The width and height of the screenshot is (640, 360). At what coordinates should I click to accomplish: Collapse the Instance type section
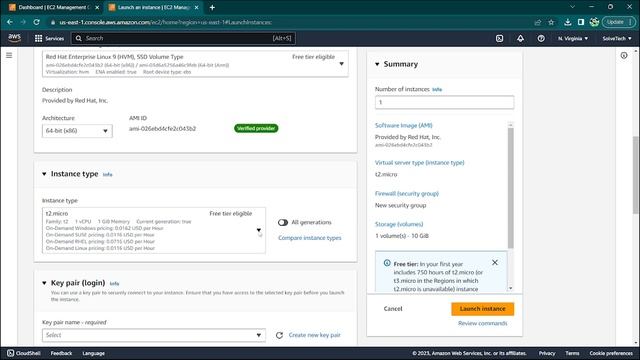click(x=44, y=174)
